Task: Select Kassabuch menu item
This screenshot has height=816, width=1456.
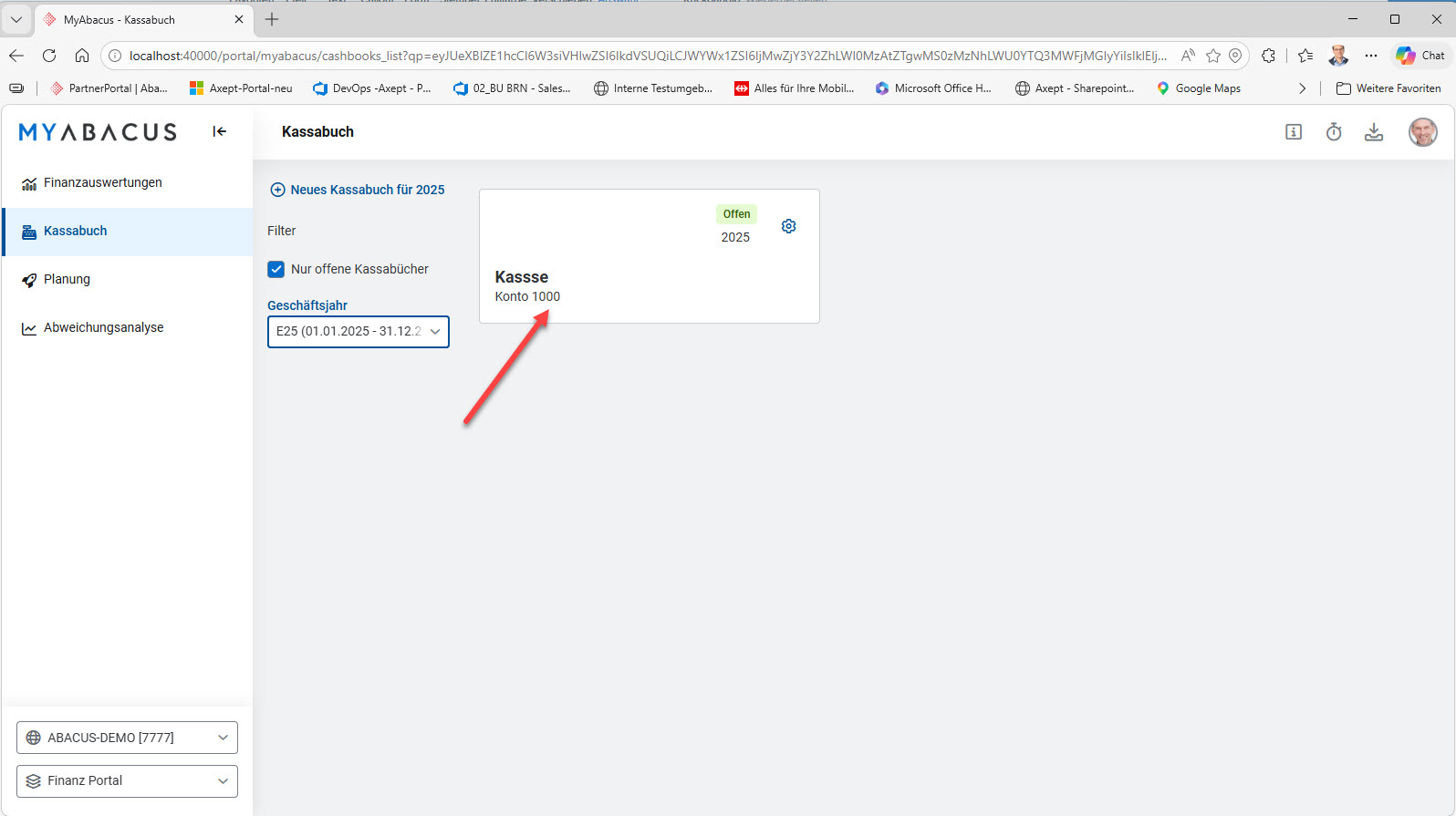Action: (128, 232)
